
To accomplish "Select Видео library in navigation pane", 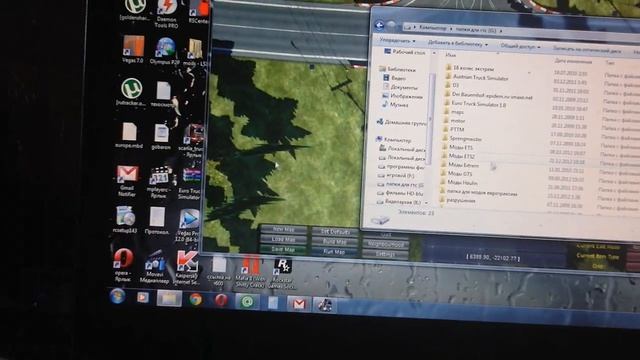I will pos(395,78).
